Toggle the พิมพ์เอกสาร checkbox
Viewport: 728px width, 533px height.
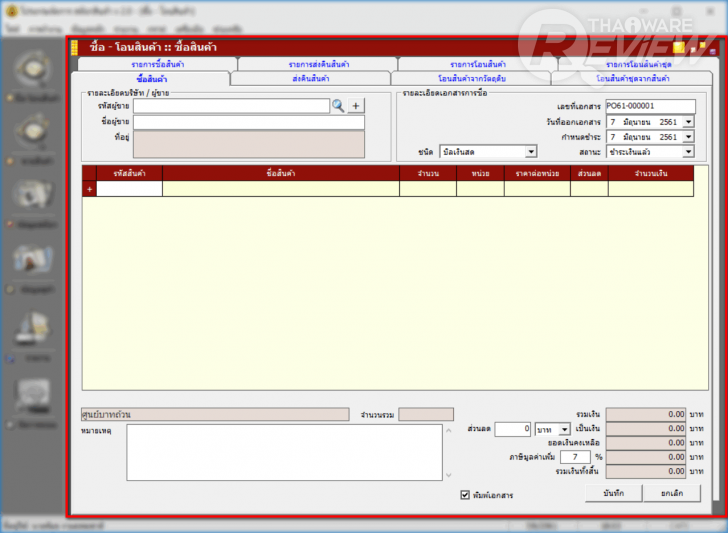click(465, 495)
